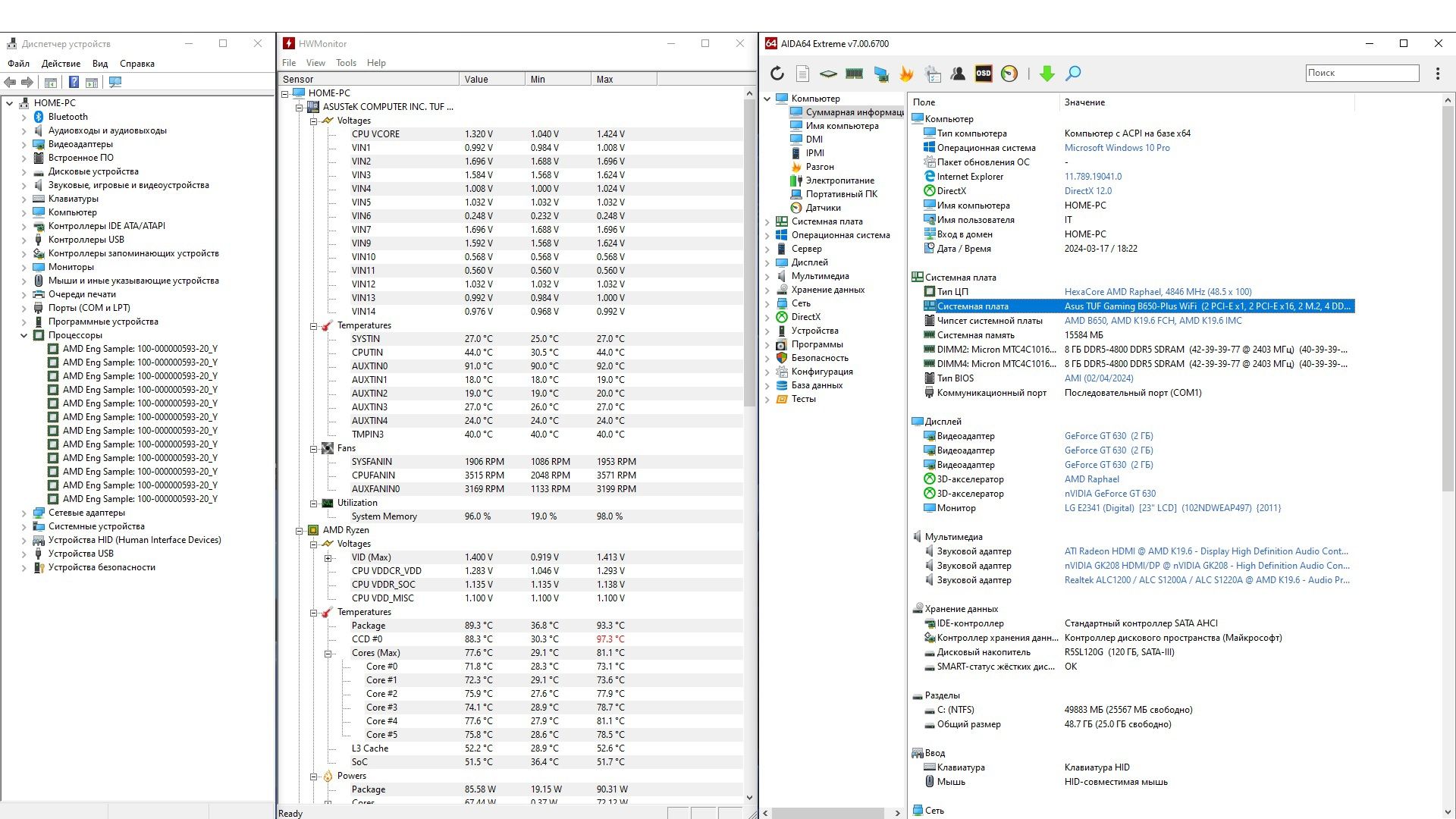Select Разгон item in AIDA64 tree
1456x819 pixels.
click(820, 167)
